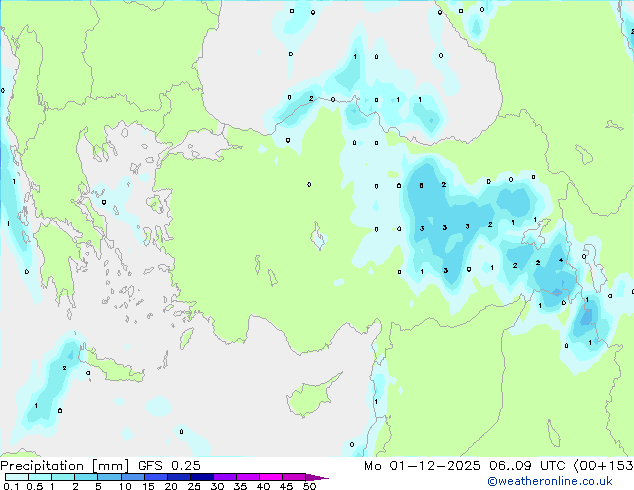Viewport: 634px width, 490px height.
Task: Select the "20" legend scale label
Action: pyautogui.click(x=171, y=486)
